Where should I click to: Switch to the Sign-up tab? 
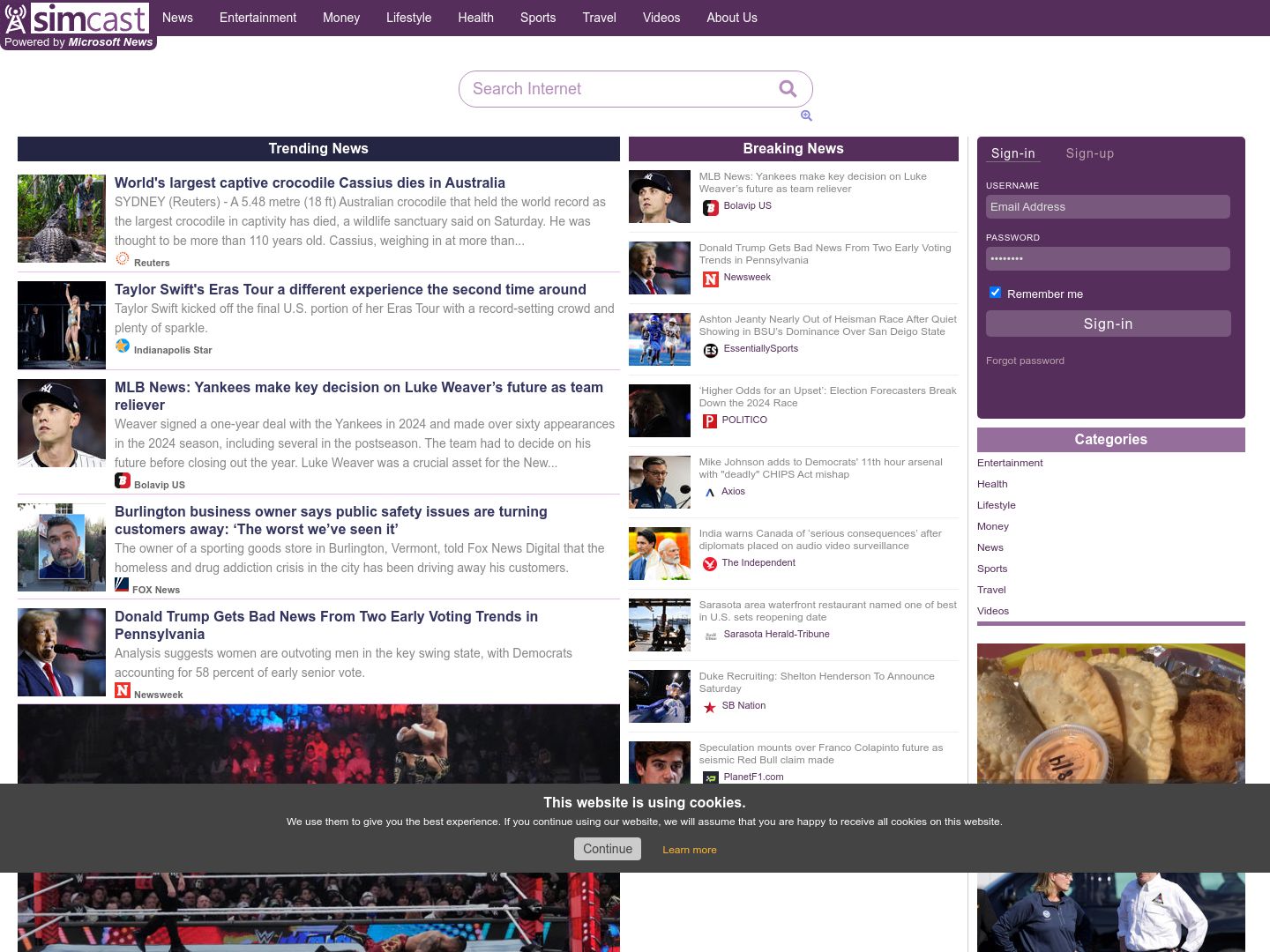[x=1090, y=153]
